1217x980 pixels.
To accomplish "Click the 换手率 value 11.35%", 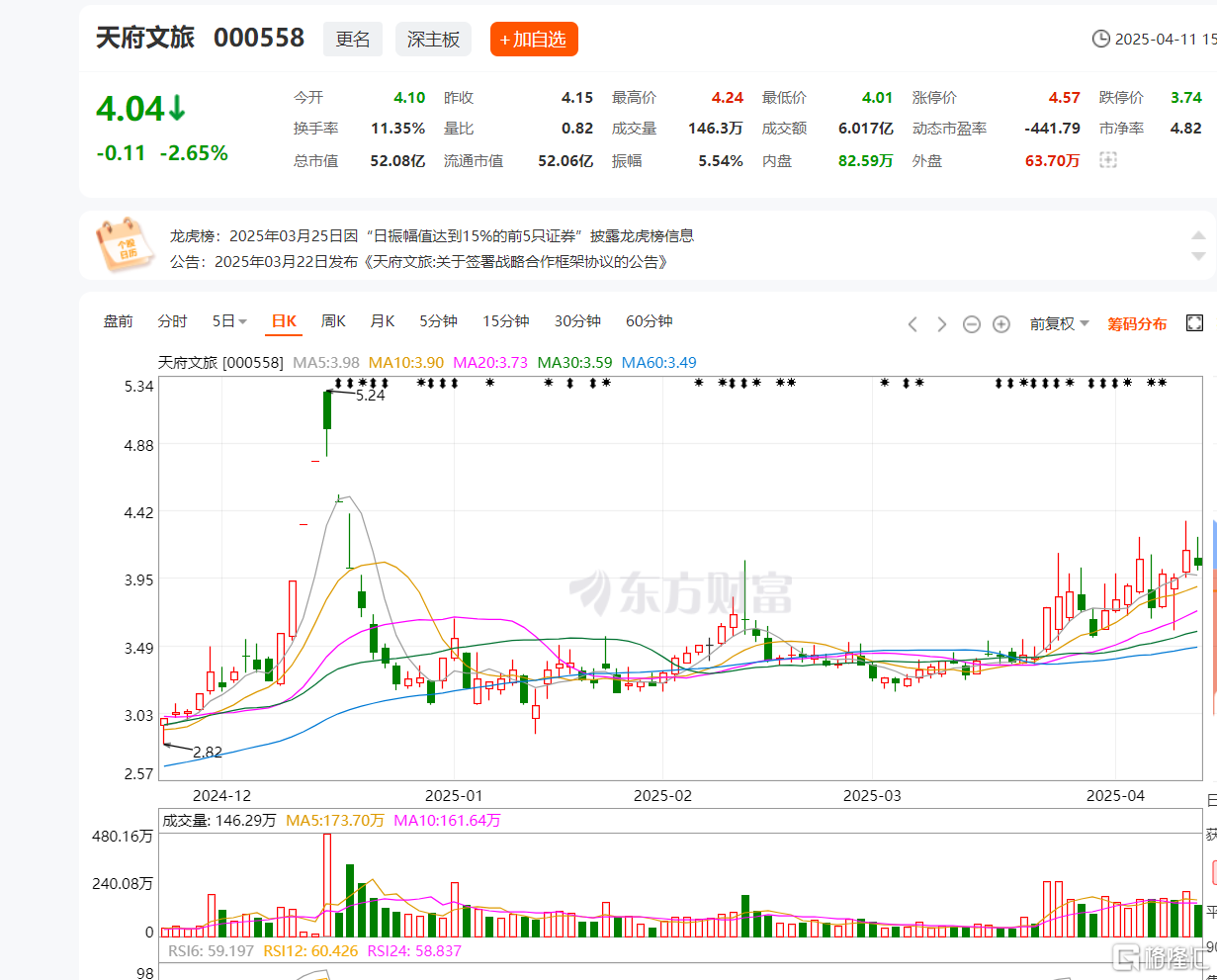I will [x=398, y=129].
